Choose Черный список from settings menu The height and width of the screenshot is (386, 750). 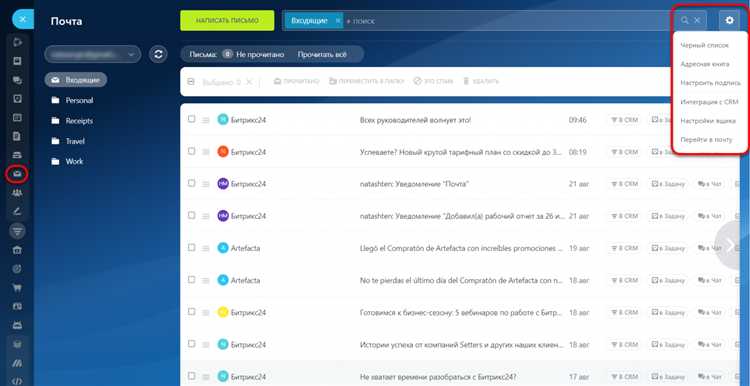(705, 45)
